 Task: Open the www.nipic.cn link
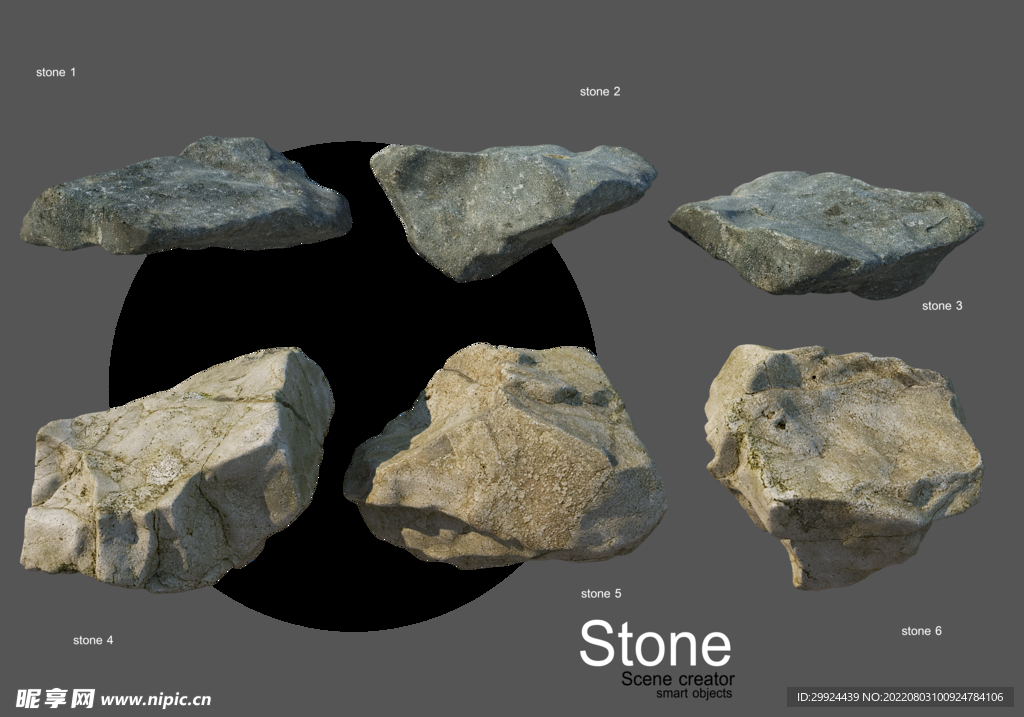click(x=156, y=700)
